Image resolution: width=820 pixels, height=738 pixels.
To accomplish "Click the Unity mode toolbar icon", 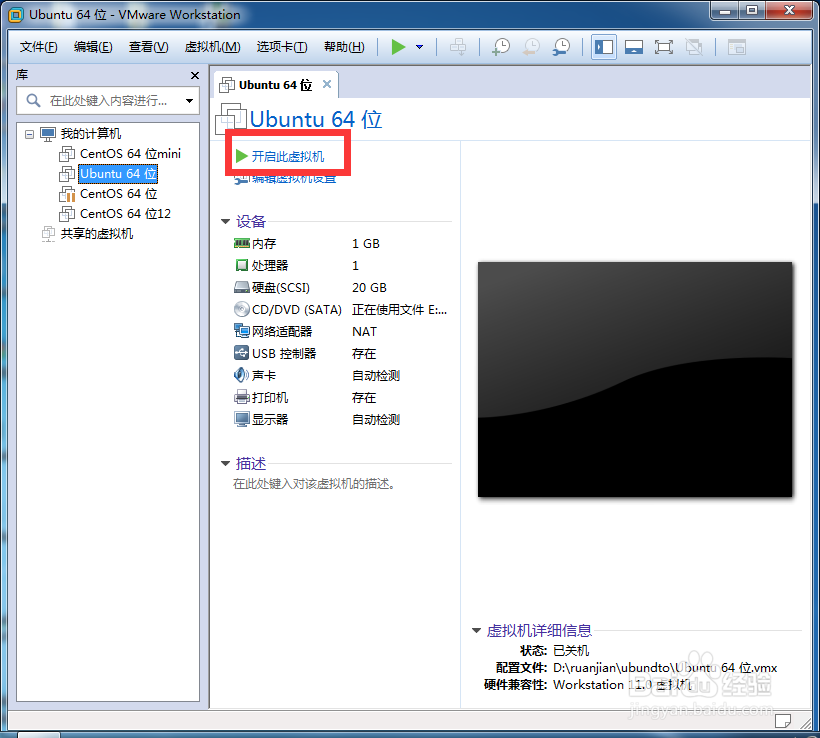I will coord(694,47).
